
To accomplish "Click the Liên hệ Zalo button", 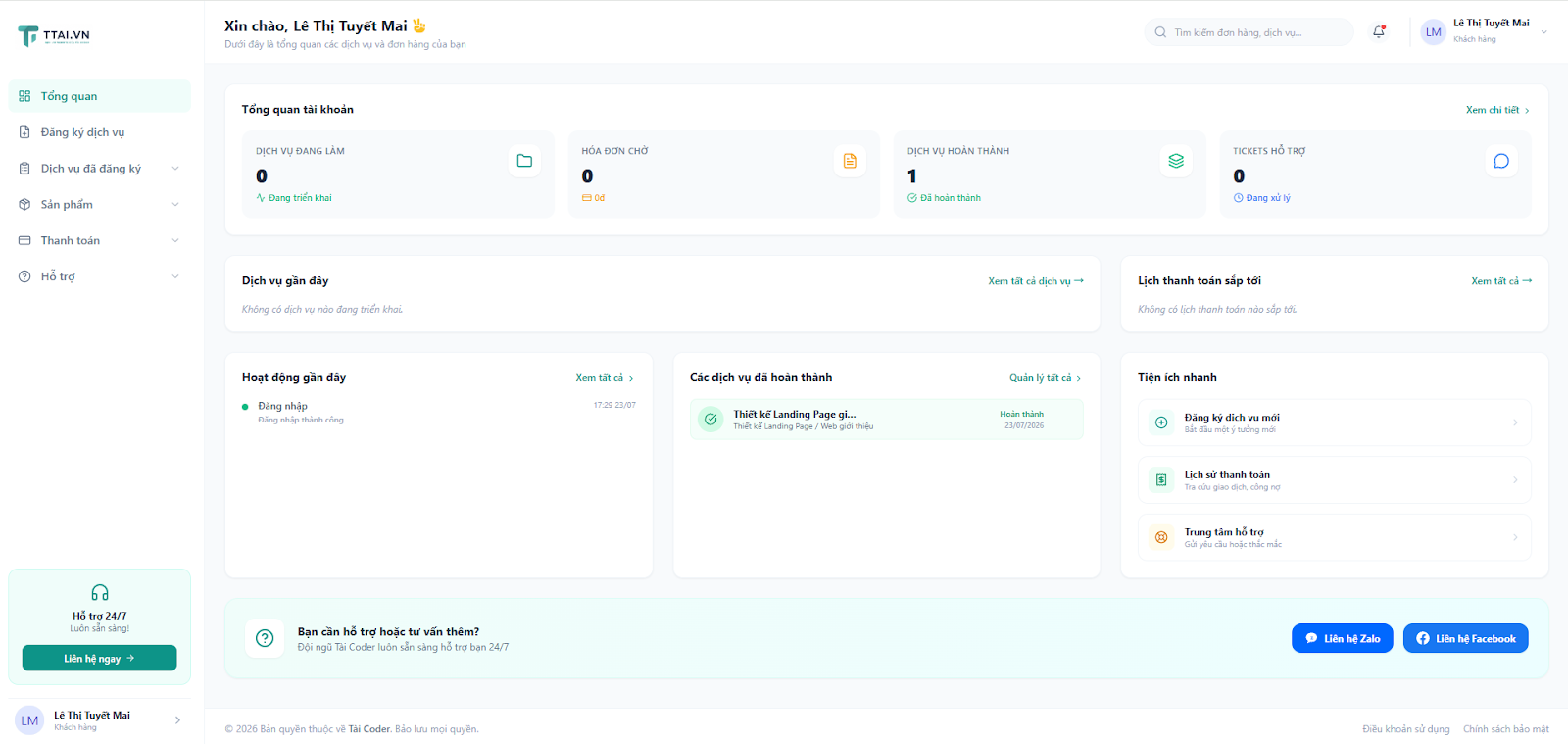I will (1342, 638).
